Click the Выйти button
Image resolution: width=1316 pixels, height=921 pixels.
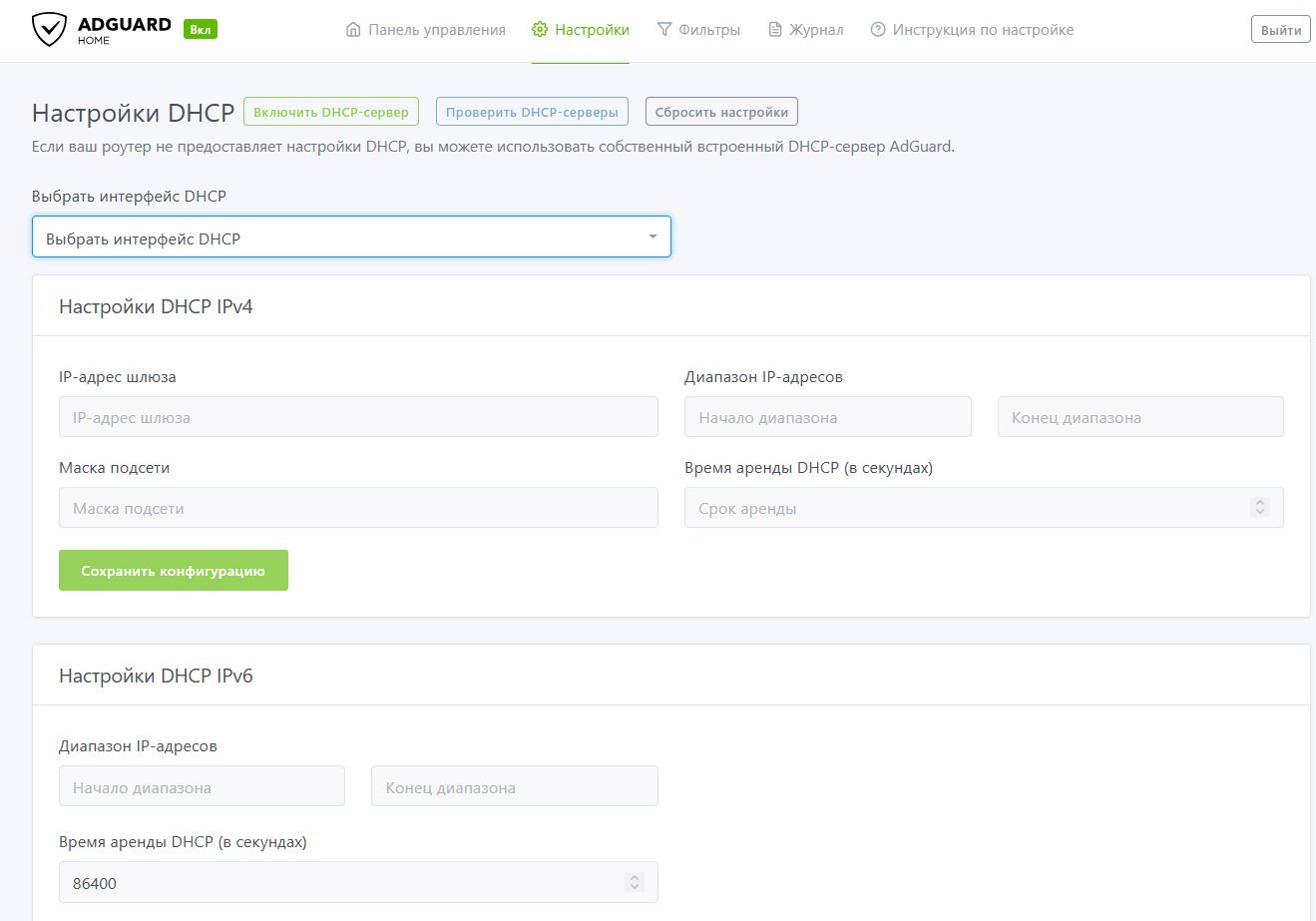(x=1281, y=30)
